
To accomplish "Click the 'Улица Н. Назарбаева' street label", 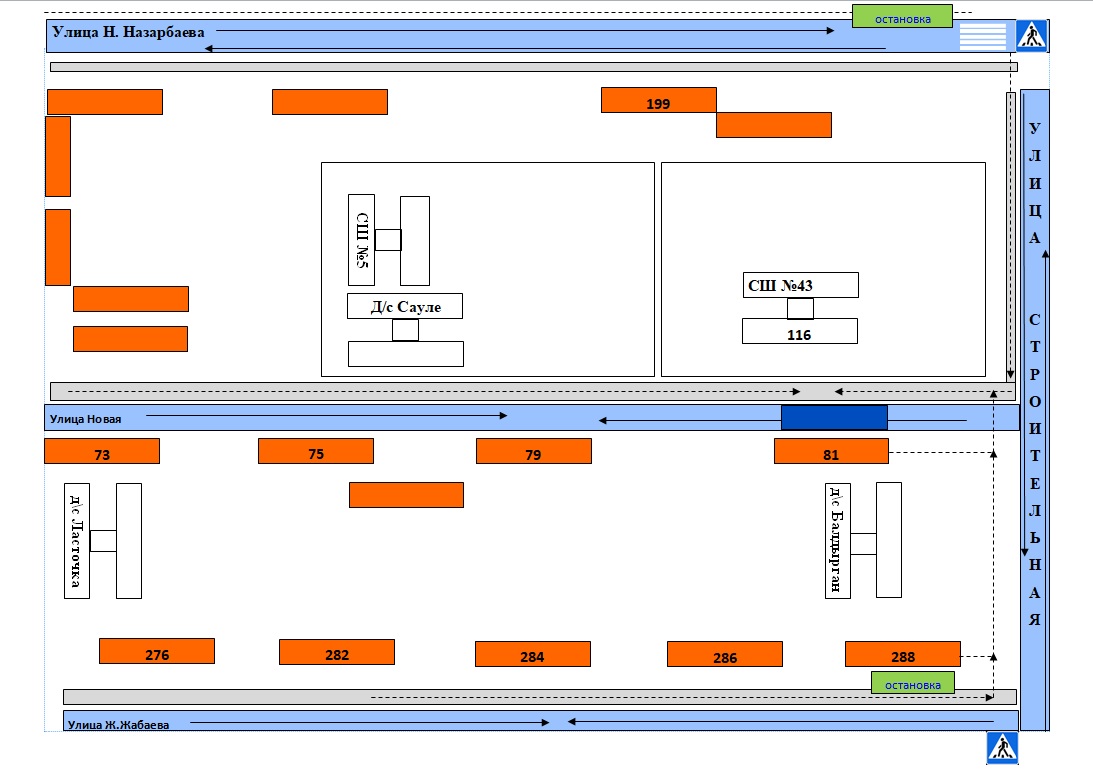I will pyautogui.click(x=128, y=32).
